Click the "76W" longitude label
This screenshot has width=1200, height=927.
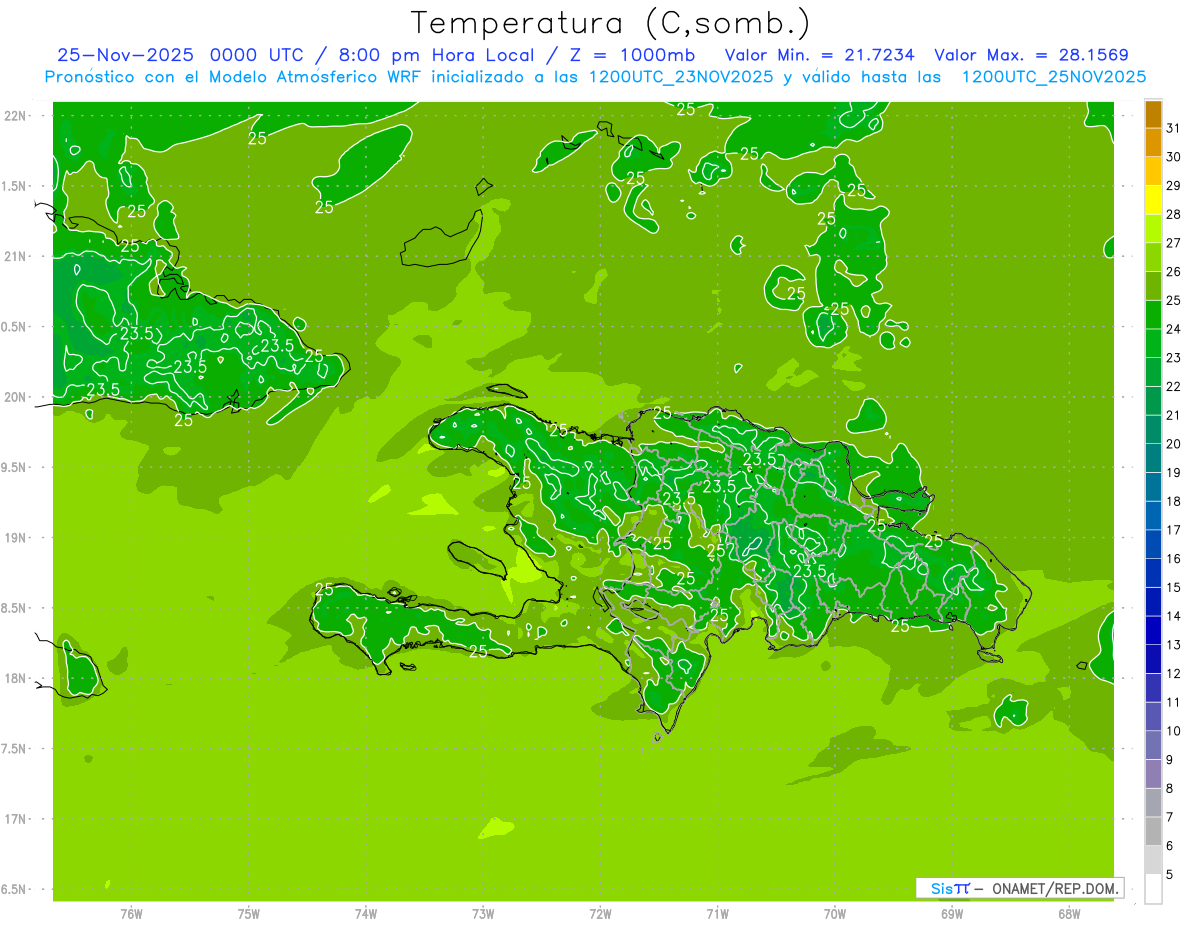132,913
